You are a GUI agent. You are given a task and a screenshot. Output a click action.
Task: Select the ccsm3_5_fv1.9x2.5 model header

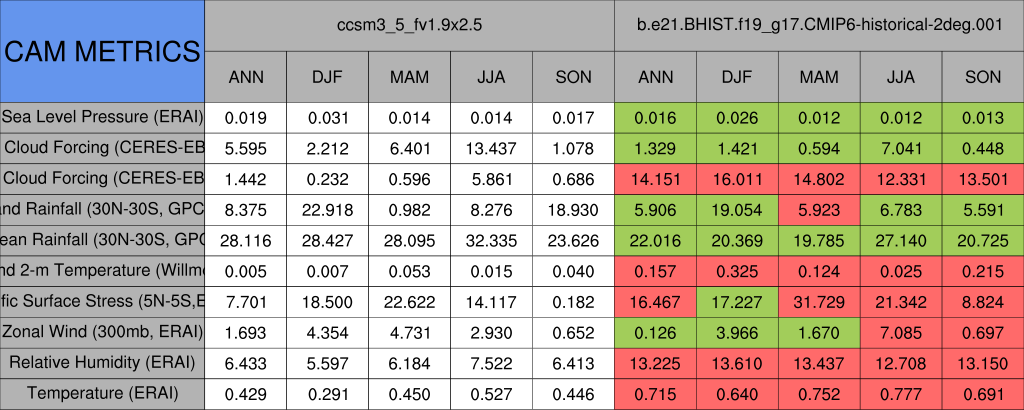409,24
